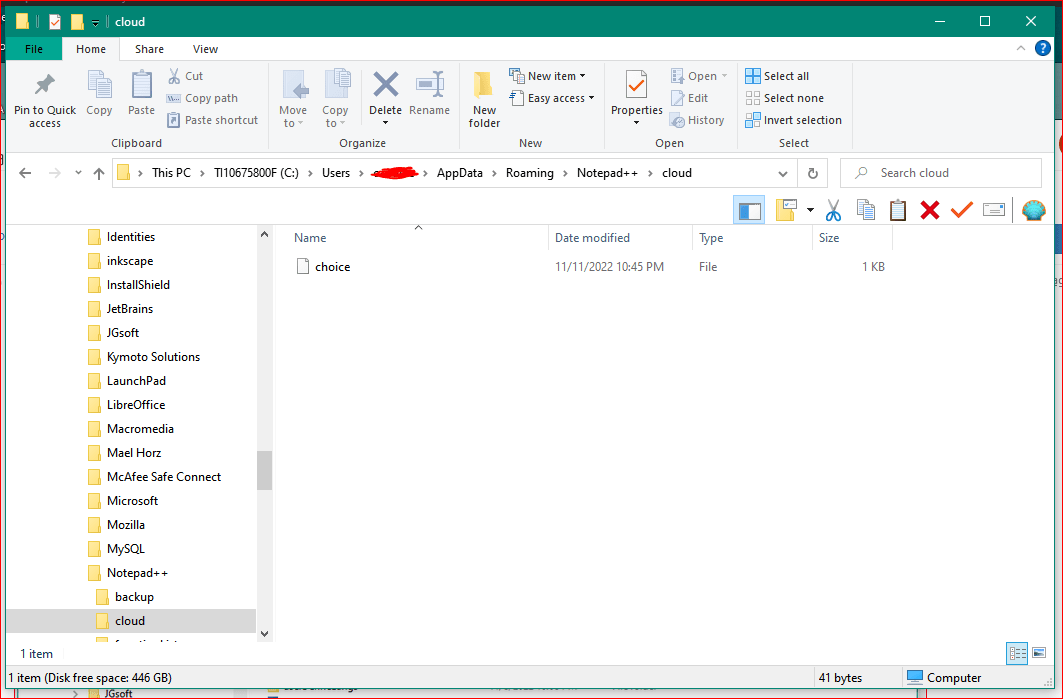Image resolution: width=1063 pixels, height=699 pixels.
Task: Click the clipboard Paste icon on the toolbar
Action: click(x=898, y=210)
